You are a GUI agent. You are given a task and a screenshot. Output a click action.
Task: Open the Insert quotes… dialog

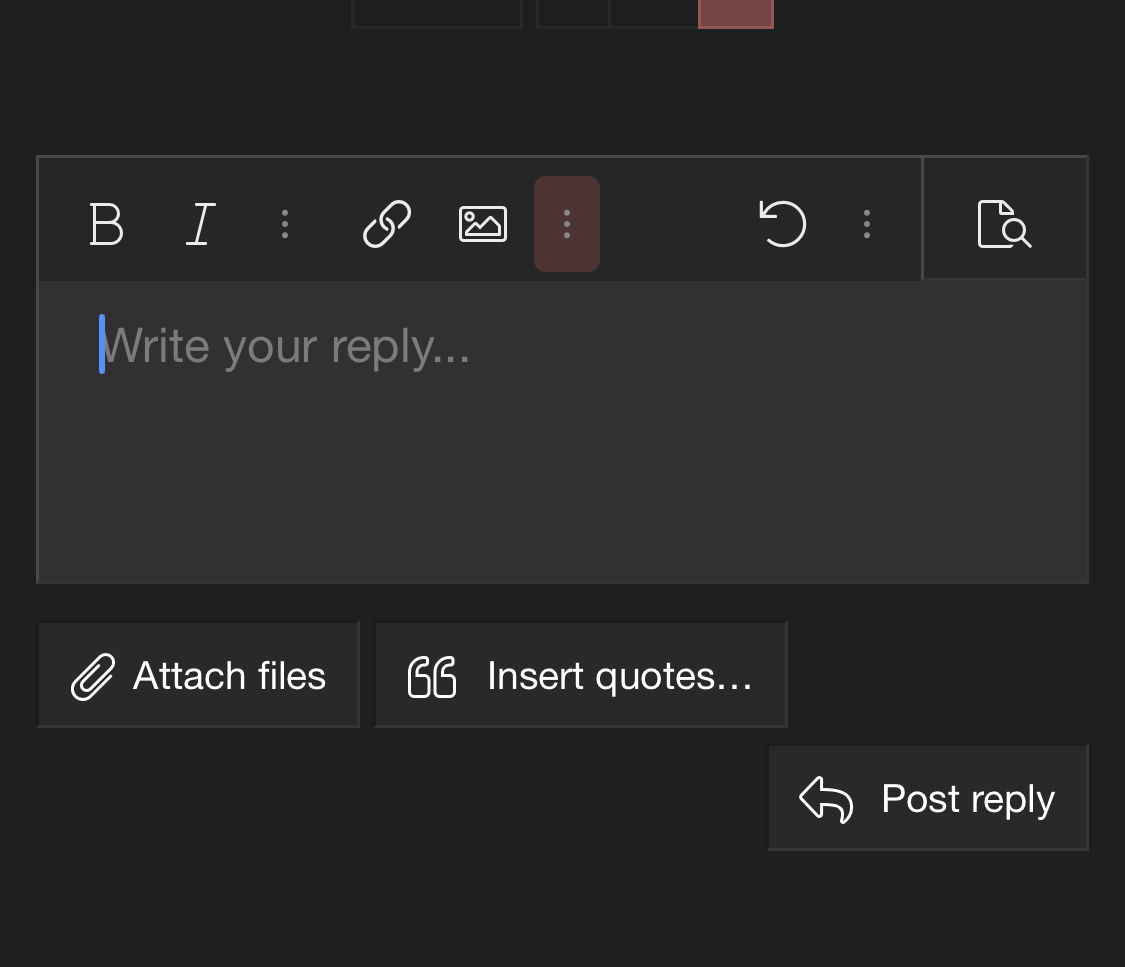[619, 676]
